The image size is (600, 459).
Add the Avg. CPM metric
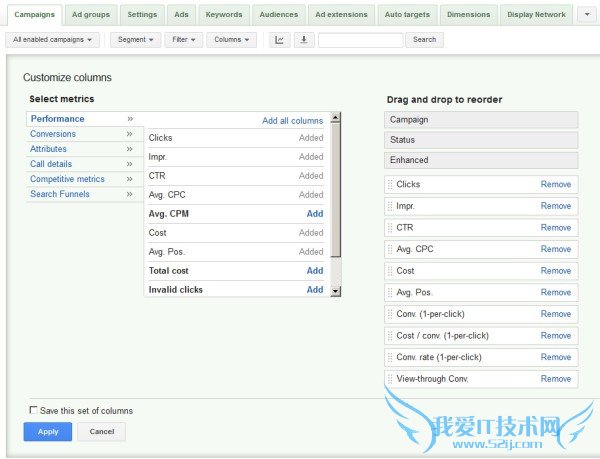pos(314,214)
